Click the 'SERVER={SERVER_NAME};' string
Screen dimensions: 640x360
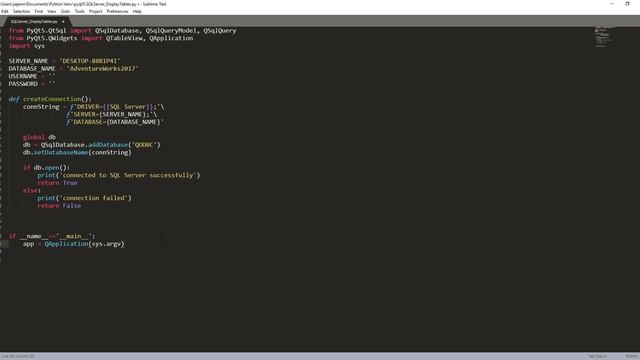coord(110,115)
